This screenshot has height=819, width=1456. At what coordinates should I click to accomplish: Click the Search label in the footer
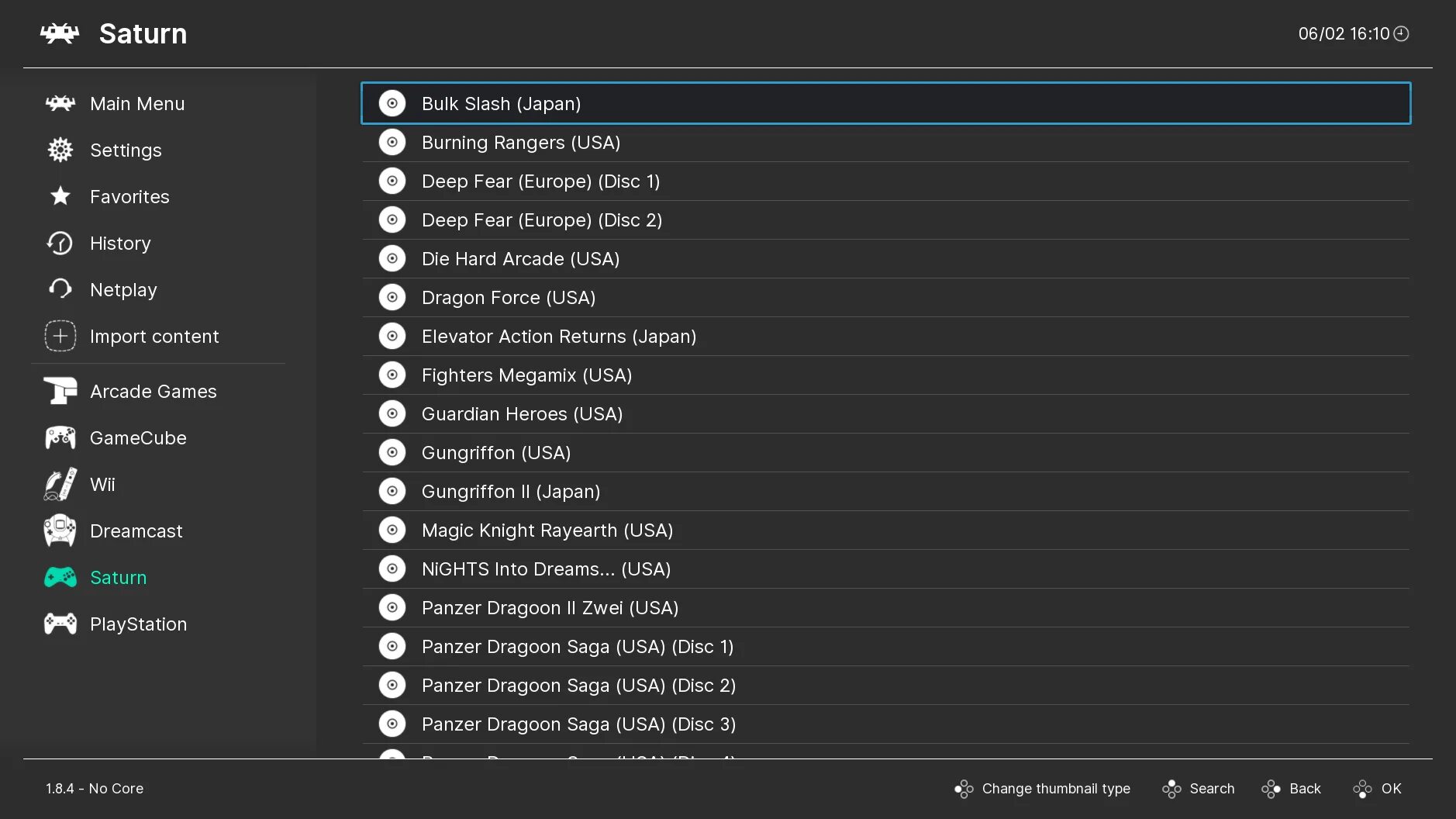pos(1212,789)
